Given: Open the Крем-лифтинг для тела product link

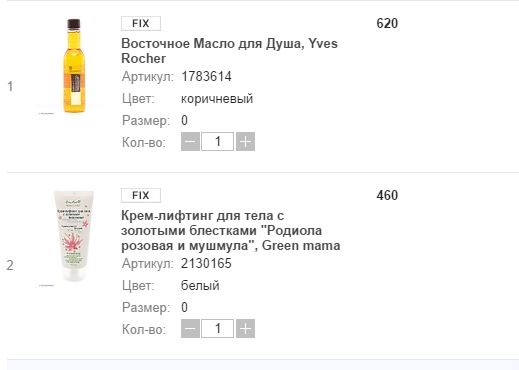Looking at the screenshot, I should [x=231, y=230].
